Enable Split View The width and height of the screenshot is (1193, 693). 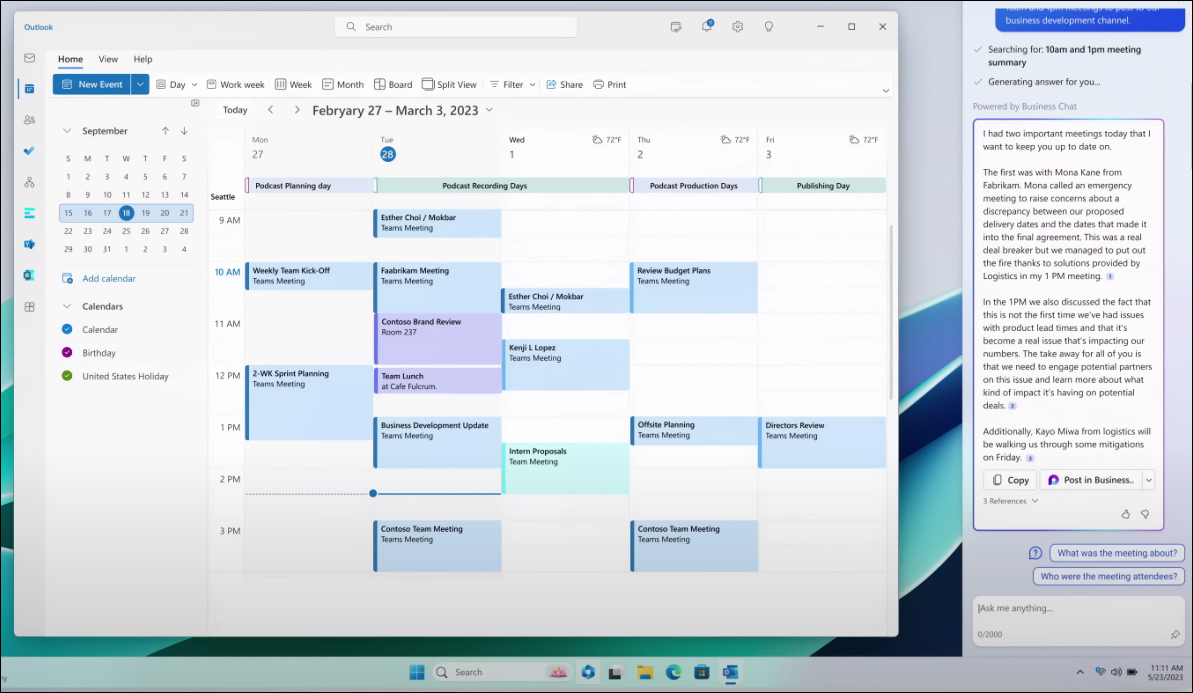click(x=449, y=84)
